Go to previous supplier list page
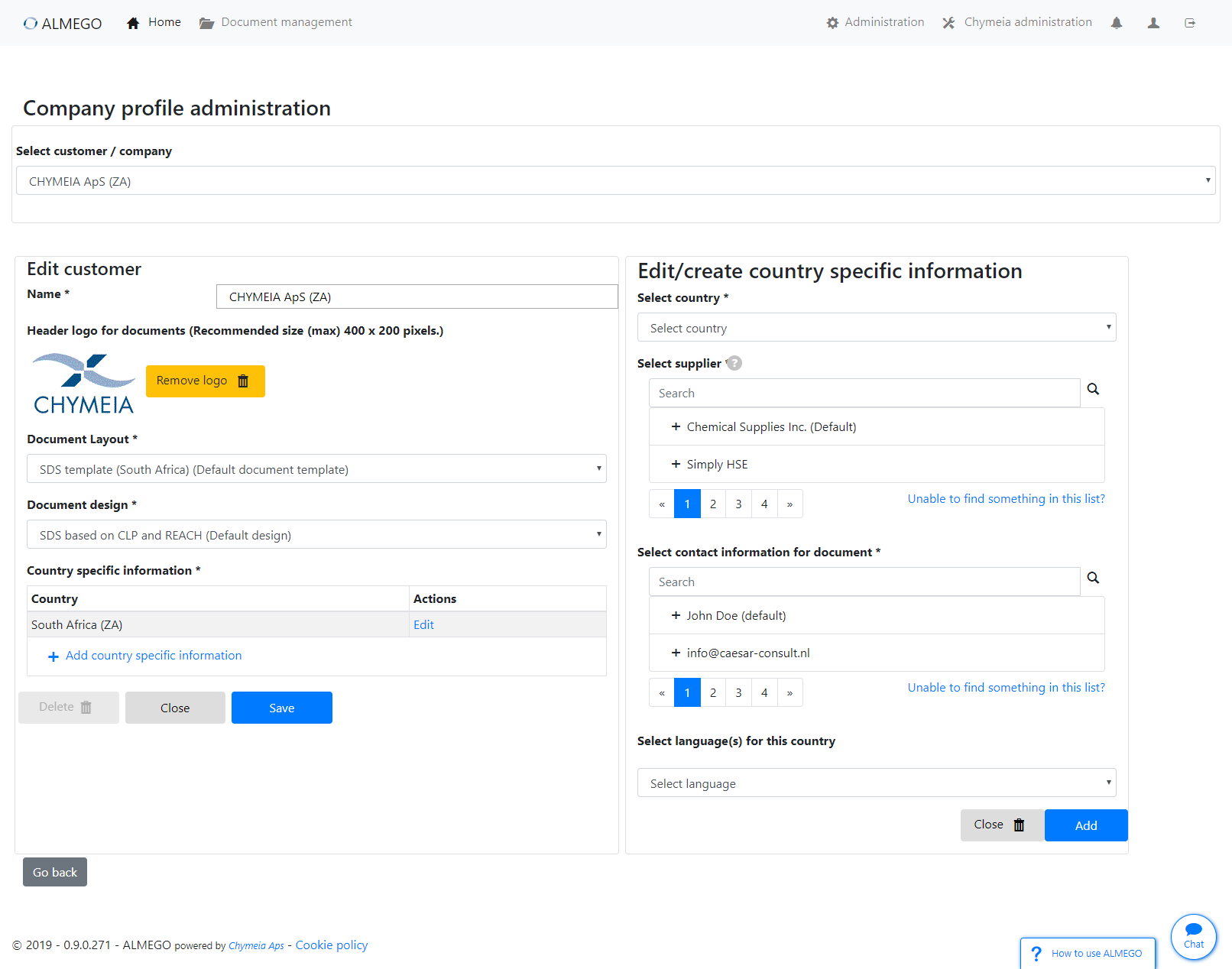 point(662,504)
